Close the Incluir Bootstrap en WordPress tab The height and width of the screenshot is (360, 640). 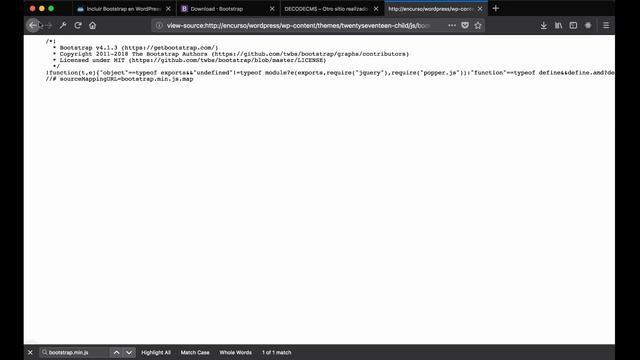click(168, 9)
